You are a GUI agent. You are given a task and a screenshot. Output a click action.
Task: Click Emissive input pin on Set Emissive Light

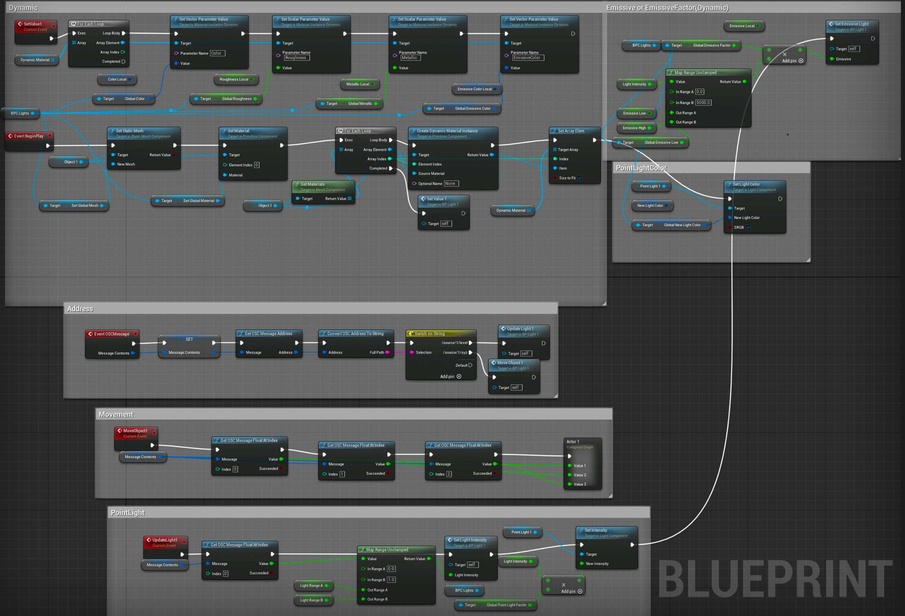(832, 59)
